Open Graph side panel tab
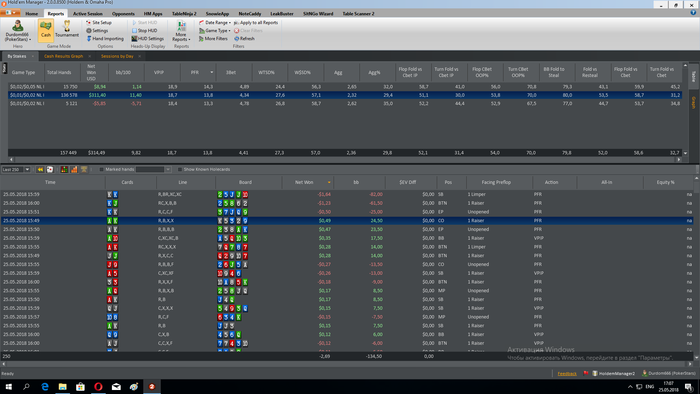Screen dimensions: 700x394 point(694,103)
